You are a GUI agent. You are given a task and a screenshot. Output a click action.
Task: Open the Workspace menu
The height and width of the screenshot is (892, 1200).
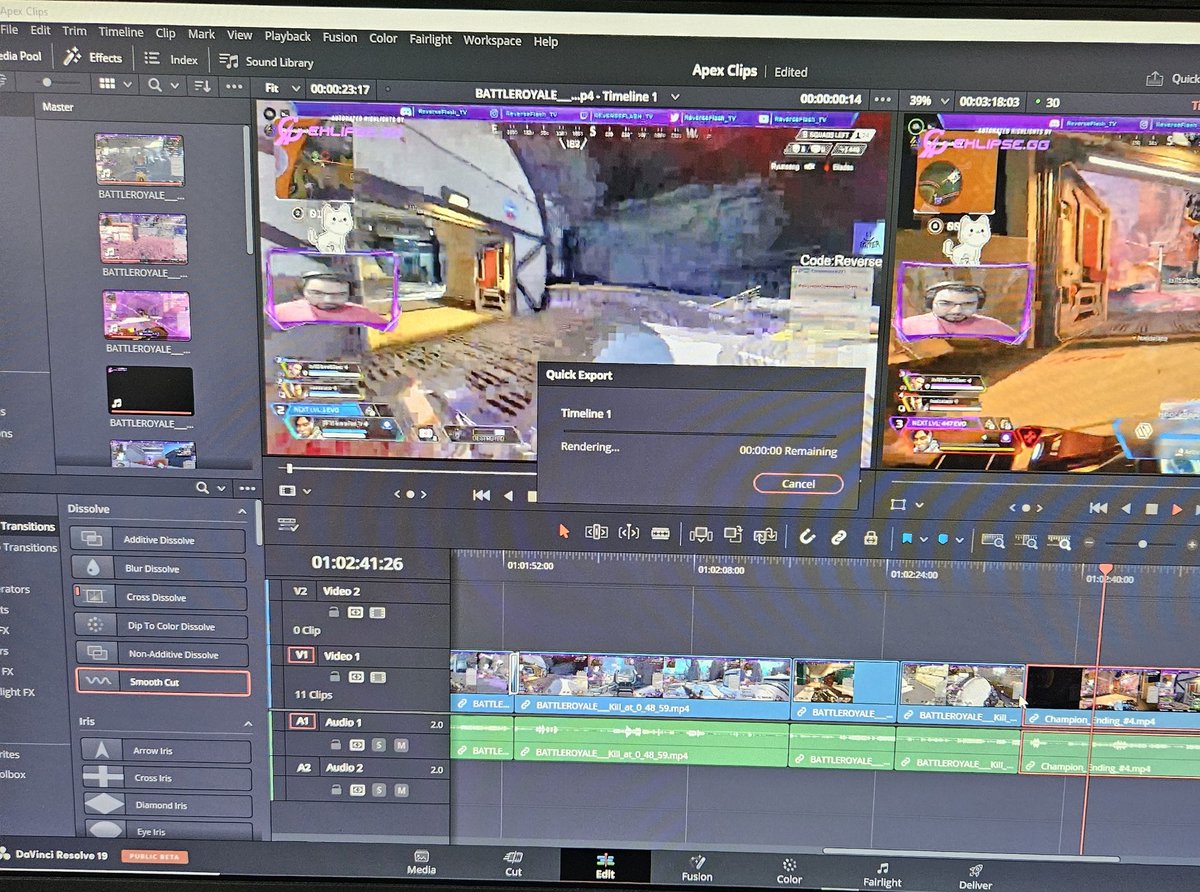click(x=492, y=40)
